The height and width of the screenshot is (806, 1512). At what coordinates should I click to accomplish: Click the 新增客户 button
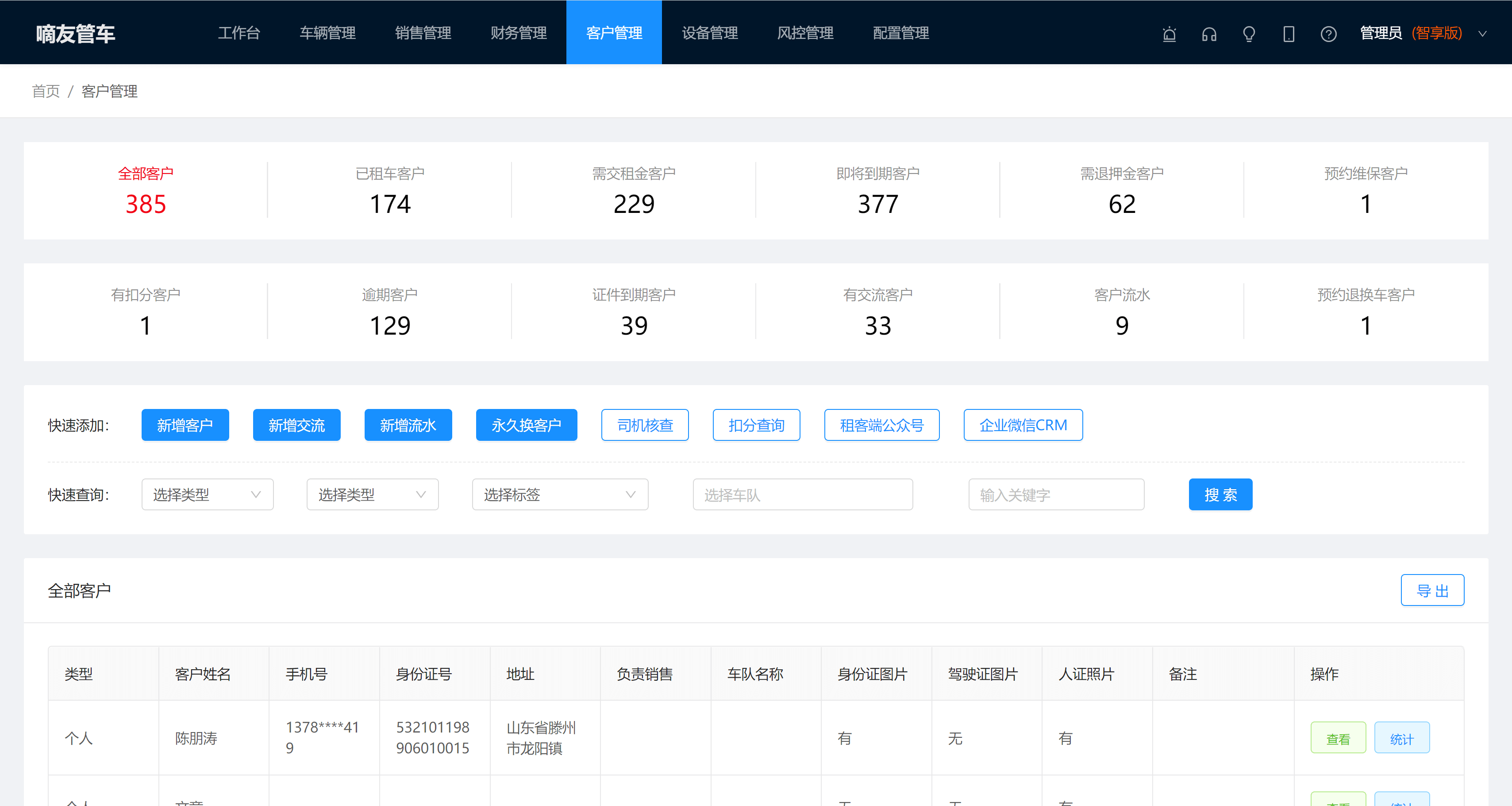coord(185,425)
